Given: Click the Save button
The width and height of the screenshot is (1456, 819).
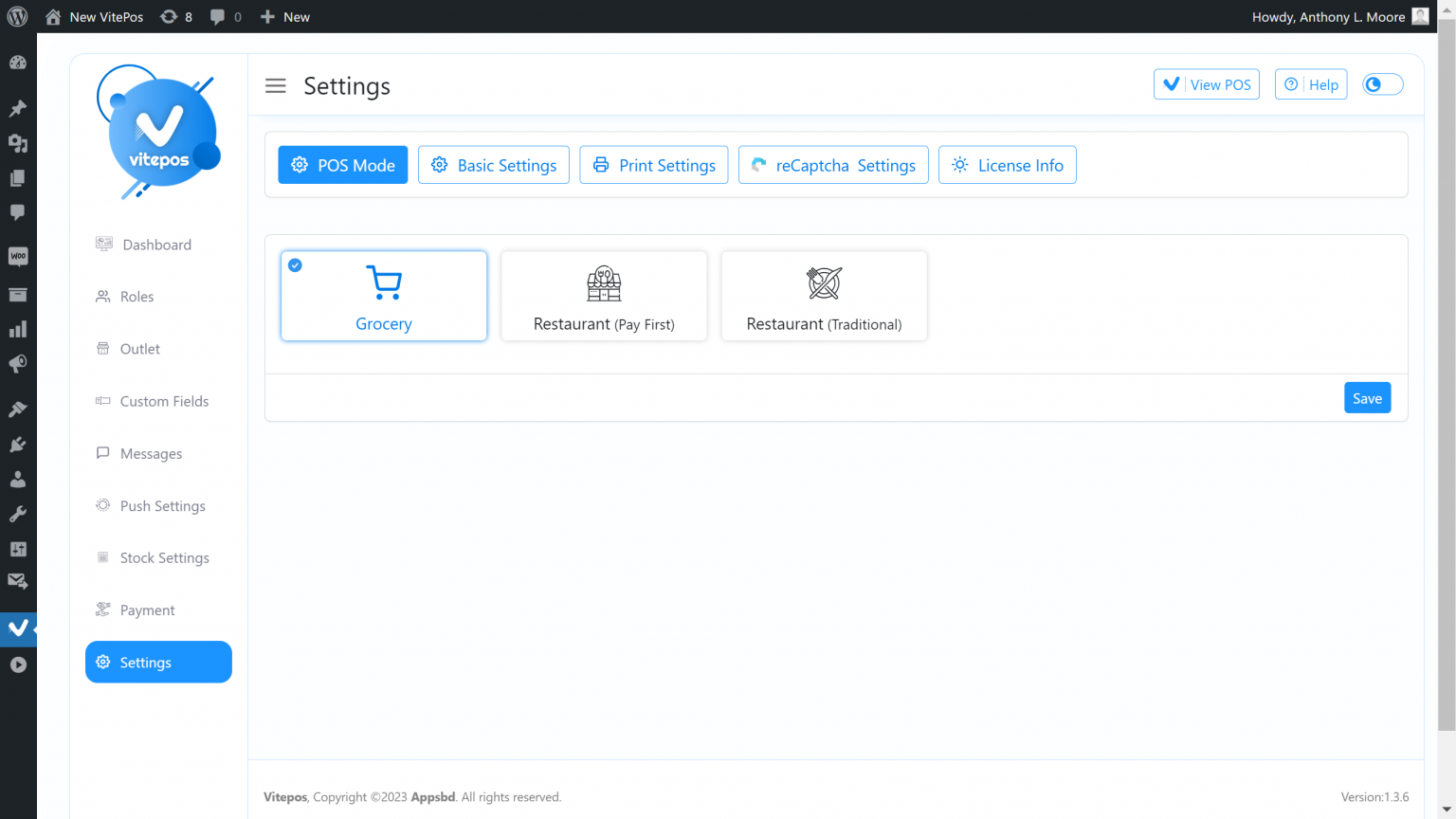Looking at the screenshot, I should coord(1367,397).
